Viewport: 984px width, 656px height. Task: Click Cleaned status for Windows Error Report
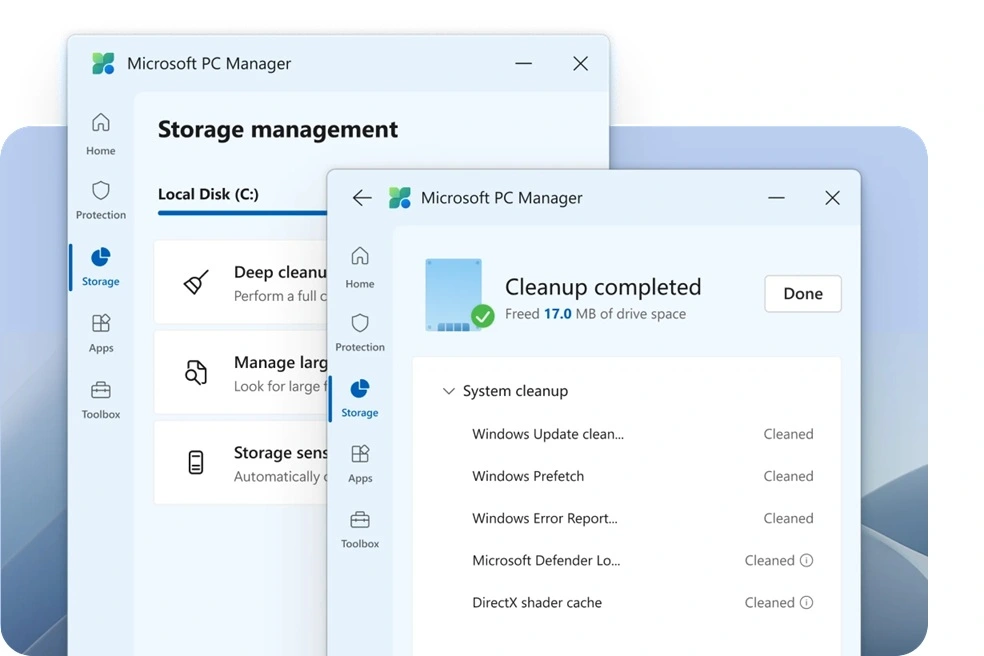[x=788, y=518]
